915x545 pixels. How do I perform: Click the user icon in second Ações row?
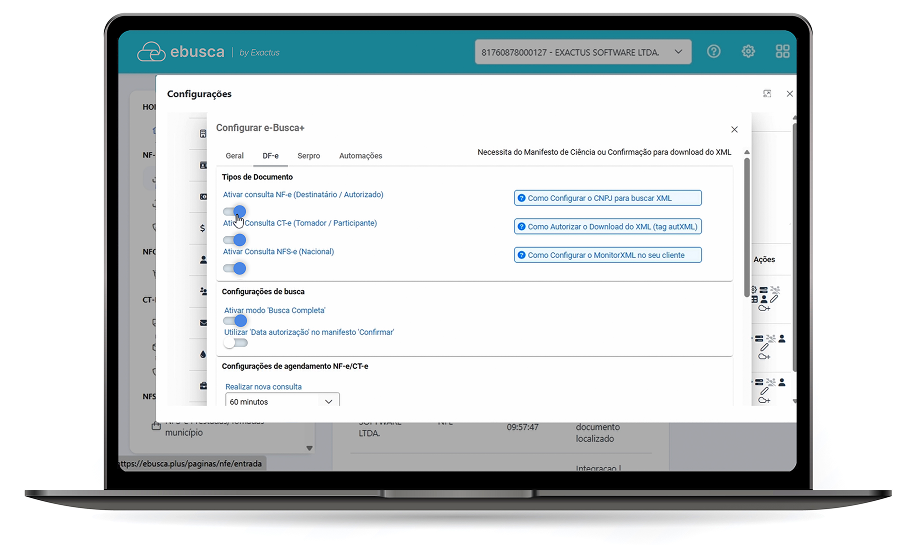click(782, 338)
